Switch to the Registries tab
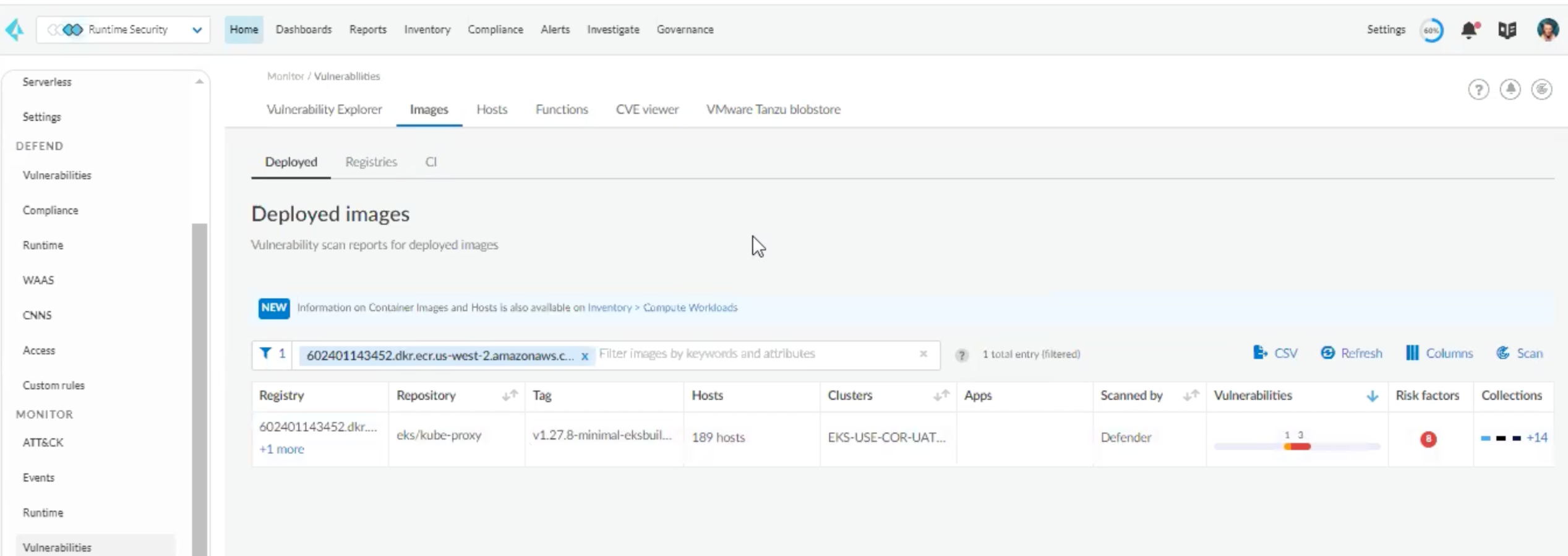This screenshot has height=556, width=1568. pyautogui.click(x=371, y=162)
